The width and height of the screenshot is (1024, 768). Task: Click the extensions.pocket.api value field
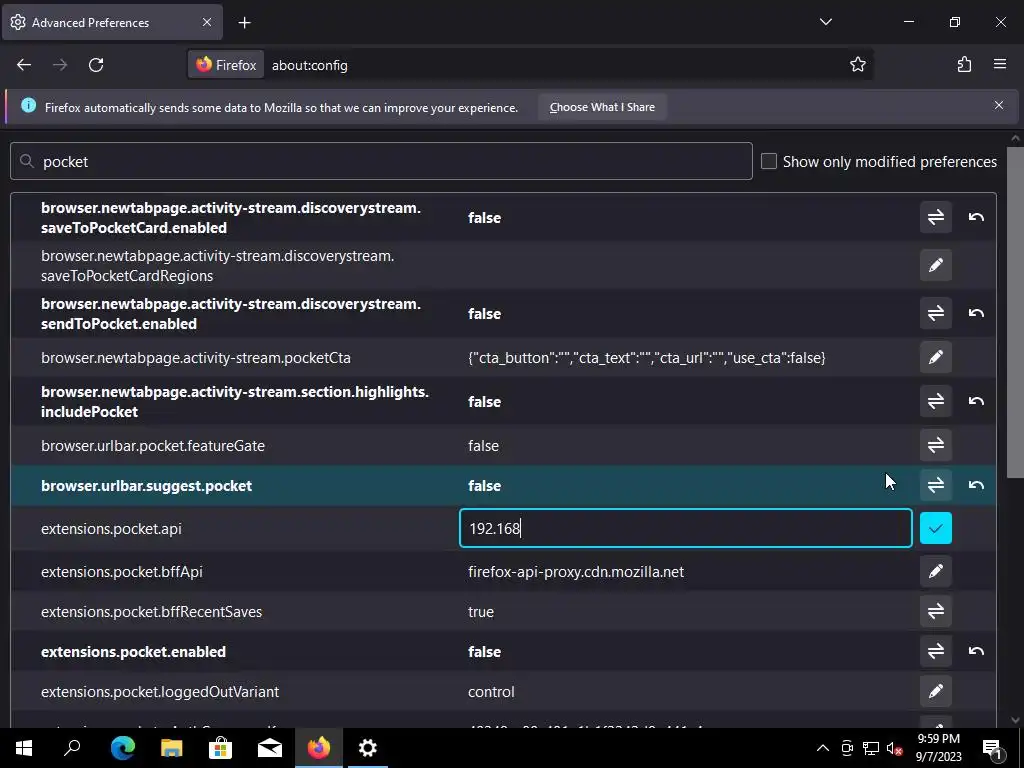tap(686, 528)
